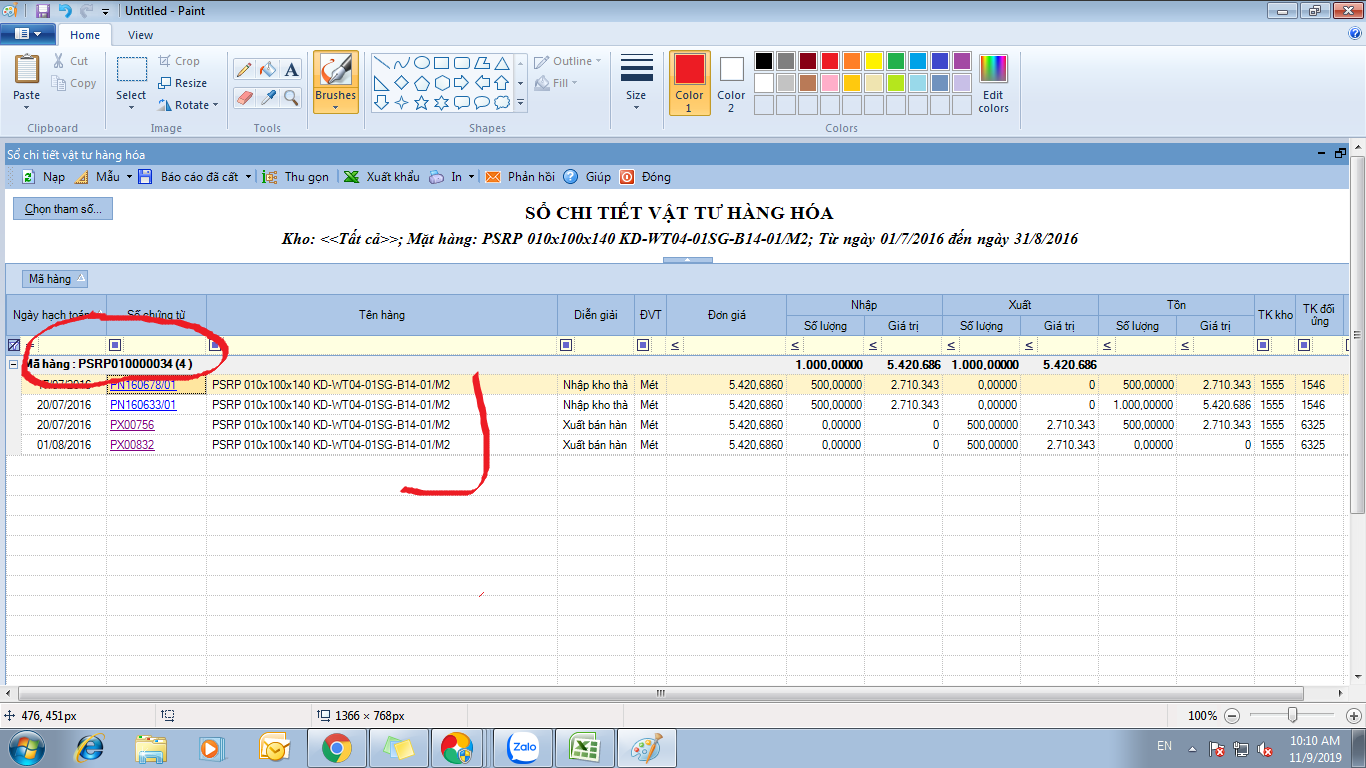Open the Home ribbon tab
This screenshot has width=1366, height=768.
pyautogui.click(x=85, y=35)
